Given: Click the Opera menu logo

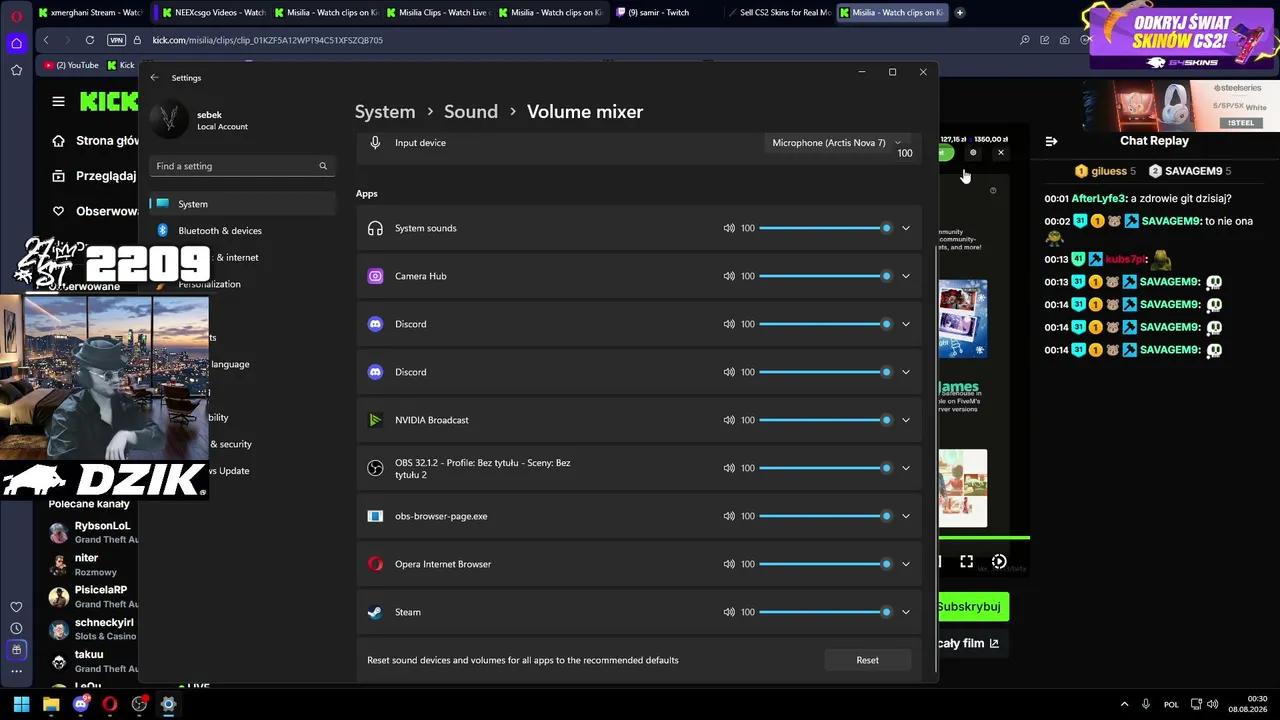Looking at the screenshot, I should click(16, 16).
